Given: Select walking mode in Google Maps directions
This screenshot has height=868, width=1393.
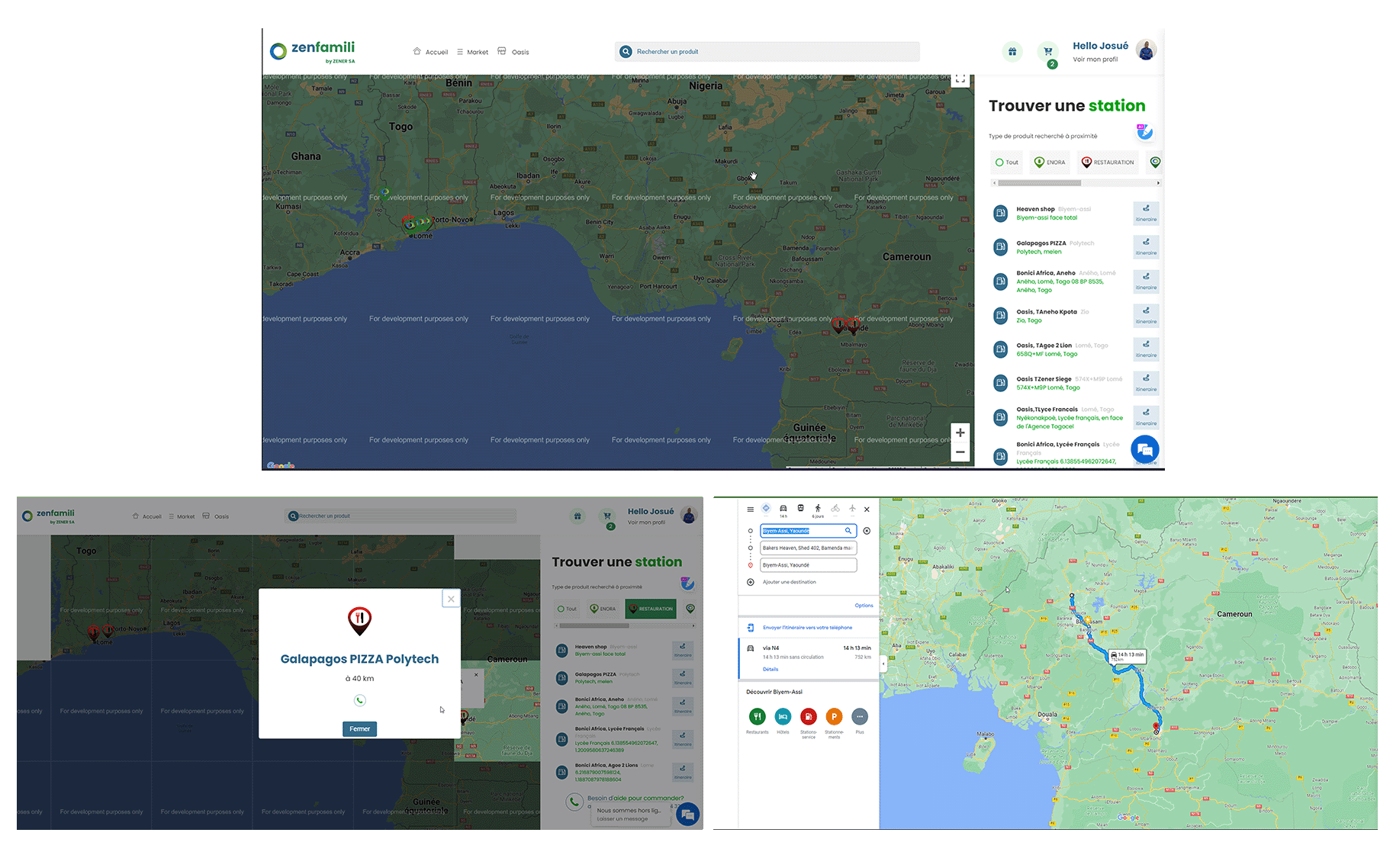Looking at the screenshot, I should (x=818, y=510).
